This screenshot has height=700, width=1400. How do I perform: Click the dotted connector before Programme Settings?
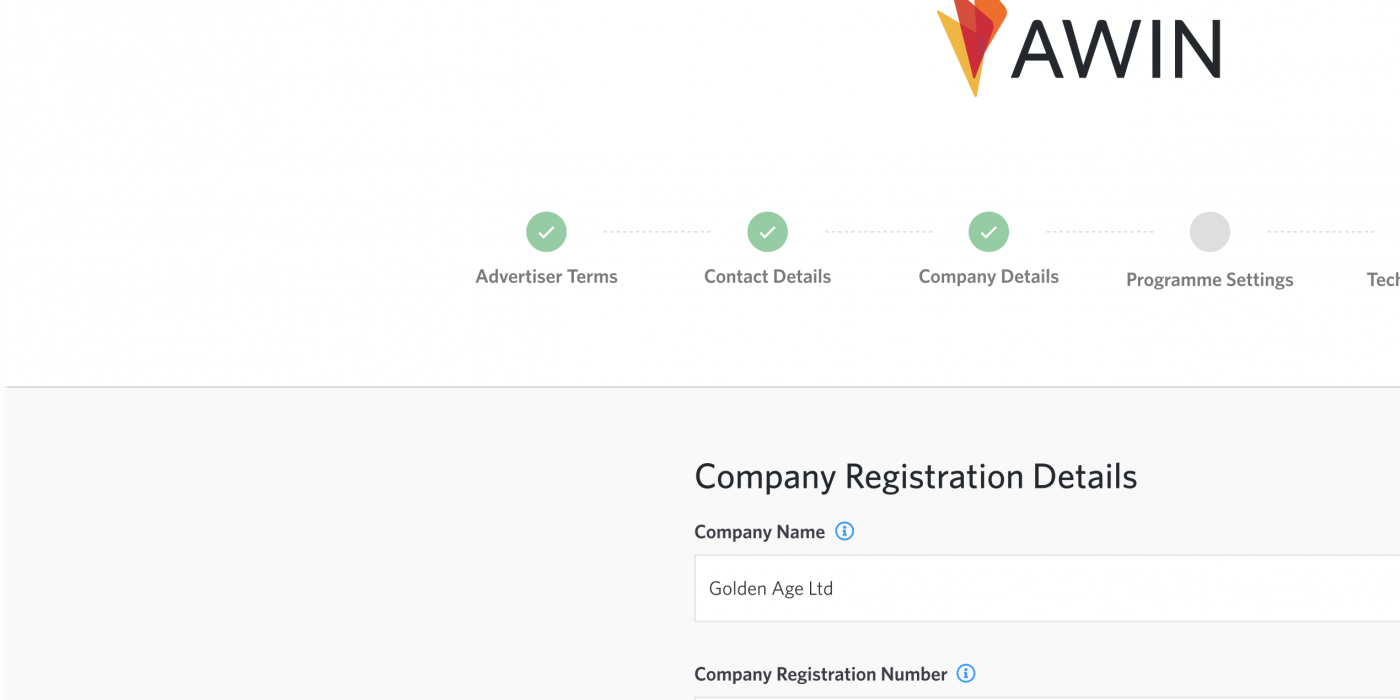pos(1099,232)
